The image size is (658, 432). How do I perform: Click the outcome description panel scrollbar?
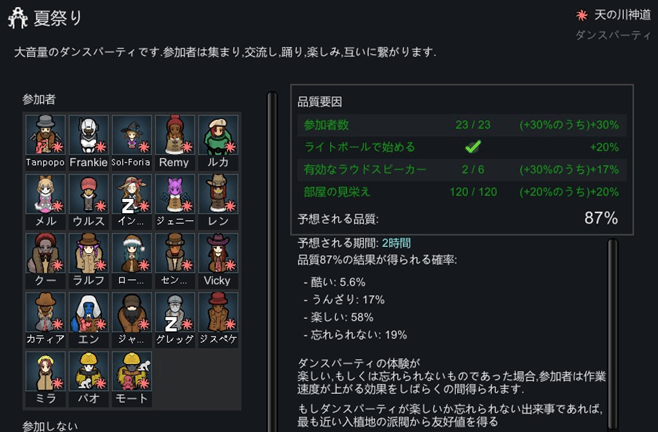[x=613, y=335]
